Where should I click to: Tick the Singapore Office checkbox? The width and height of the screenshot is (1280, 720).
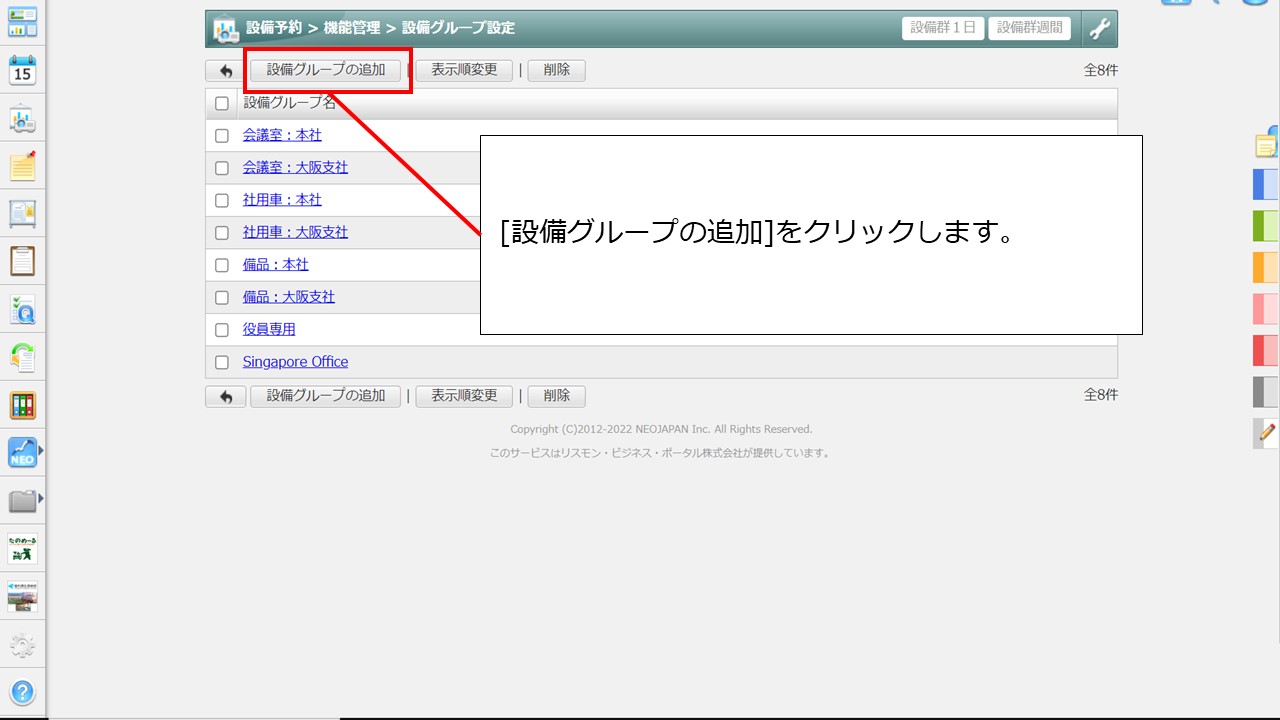[222, 362]
